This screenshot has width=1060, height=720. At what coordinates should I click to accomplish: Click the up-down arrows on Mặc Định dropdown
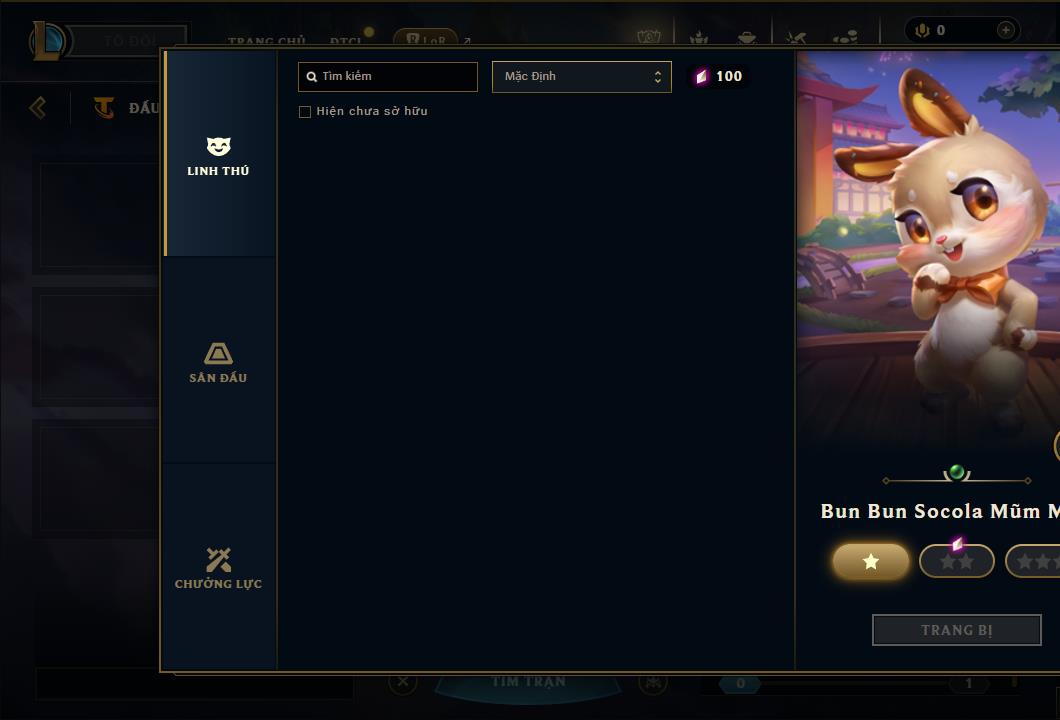click(x=657, y=77)
